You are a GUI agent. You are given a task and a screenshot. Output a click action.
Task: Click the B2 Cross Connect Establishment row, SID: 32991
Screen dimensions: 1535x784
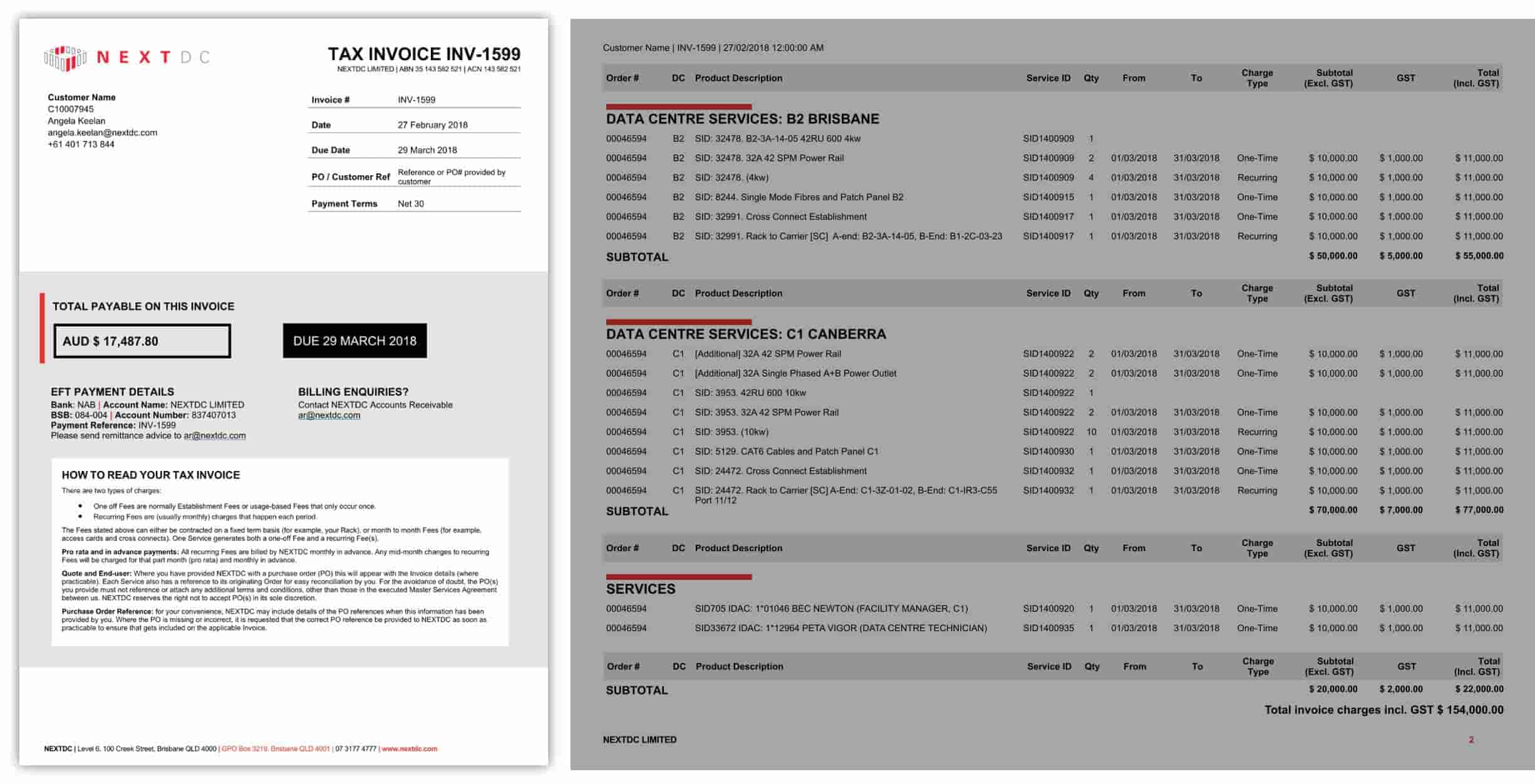pyautogui.click(x=1054, y=217)
